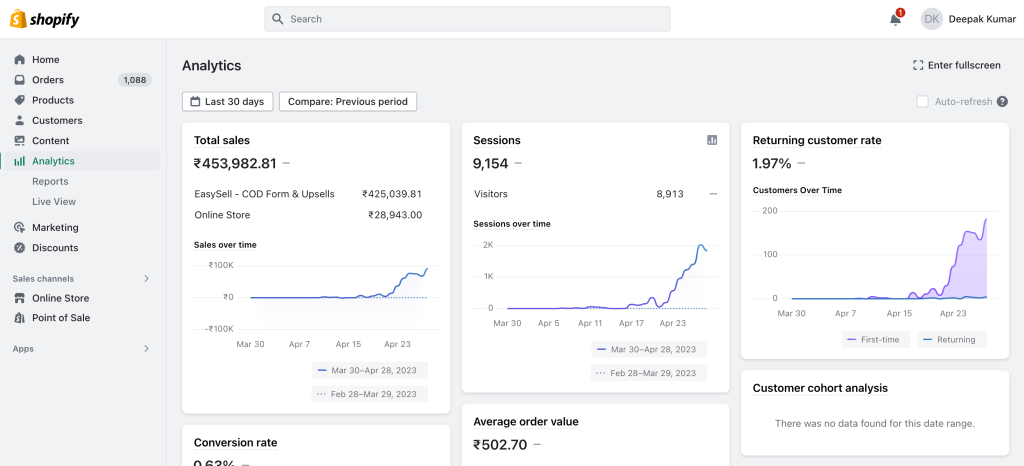Click the Shopify logo
Screen dimensions: 1024x466
[45, 19]
